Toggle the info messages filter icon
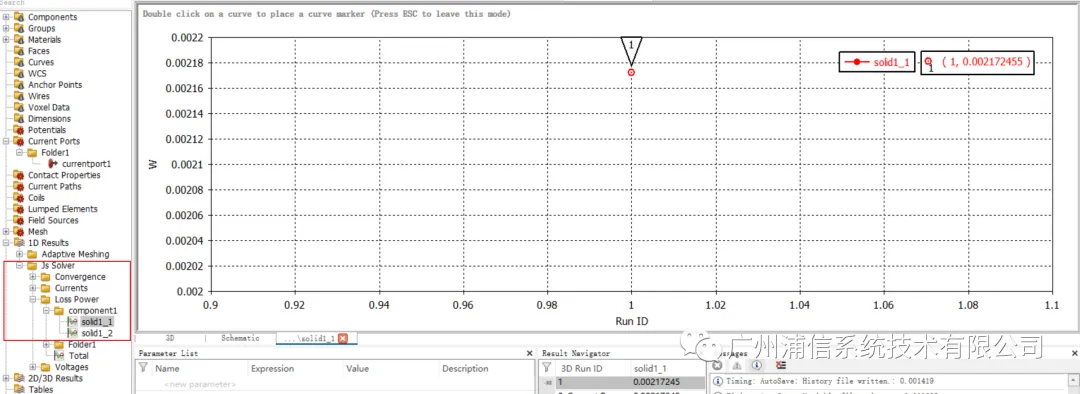1080x394 pixels. click(x=757, y=365)
